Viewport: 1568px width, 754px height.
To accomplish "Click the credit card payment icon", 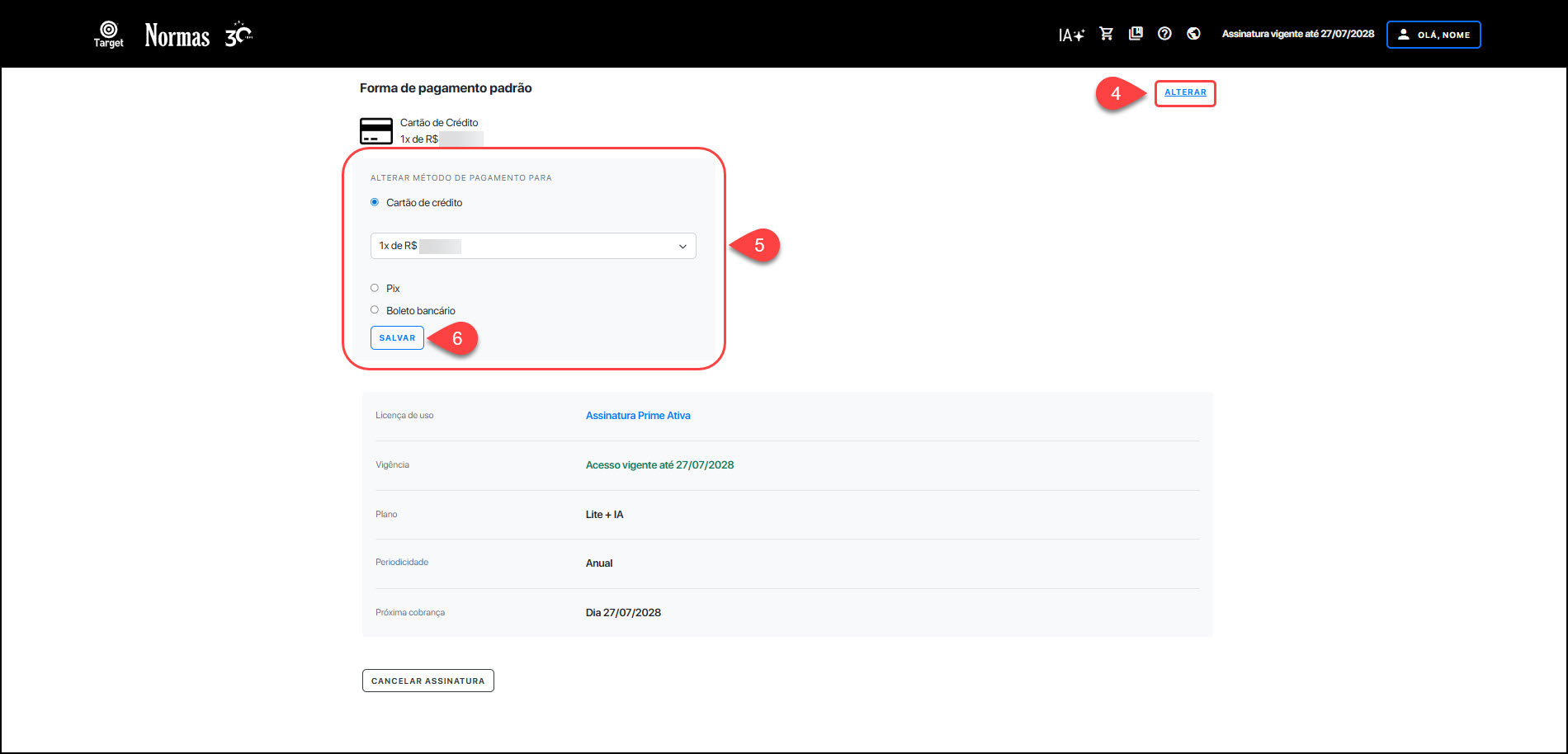I will click(376, 131).
